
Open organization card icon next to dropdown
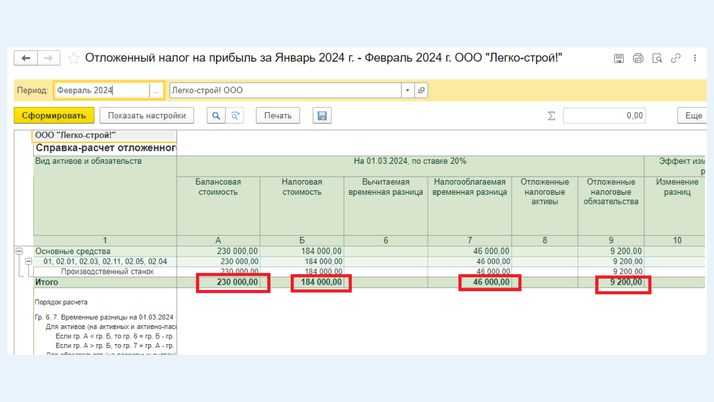(x=421, y=90)
